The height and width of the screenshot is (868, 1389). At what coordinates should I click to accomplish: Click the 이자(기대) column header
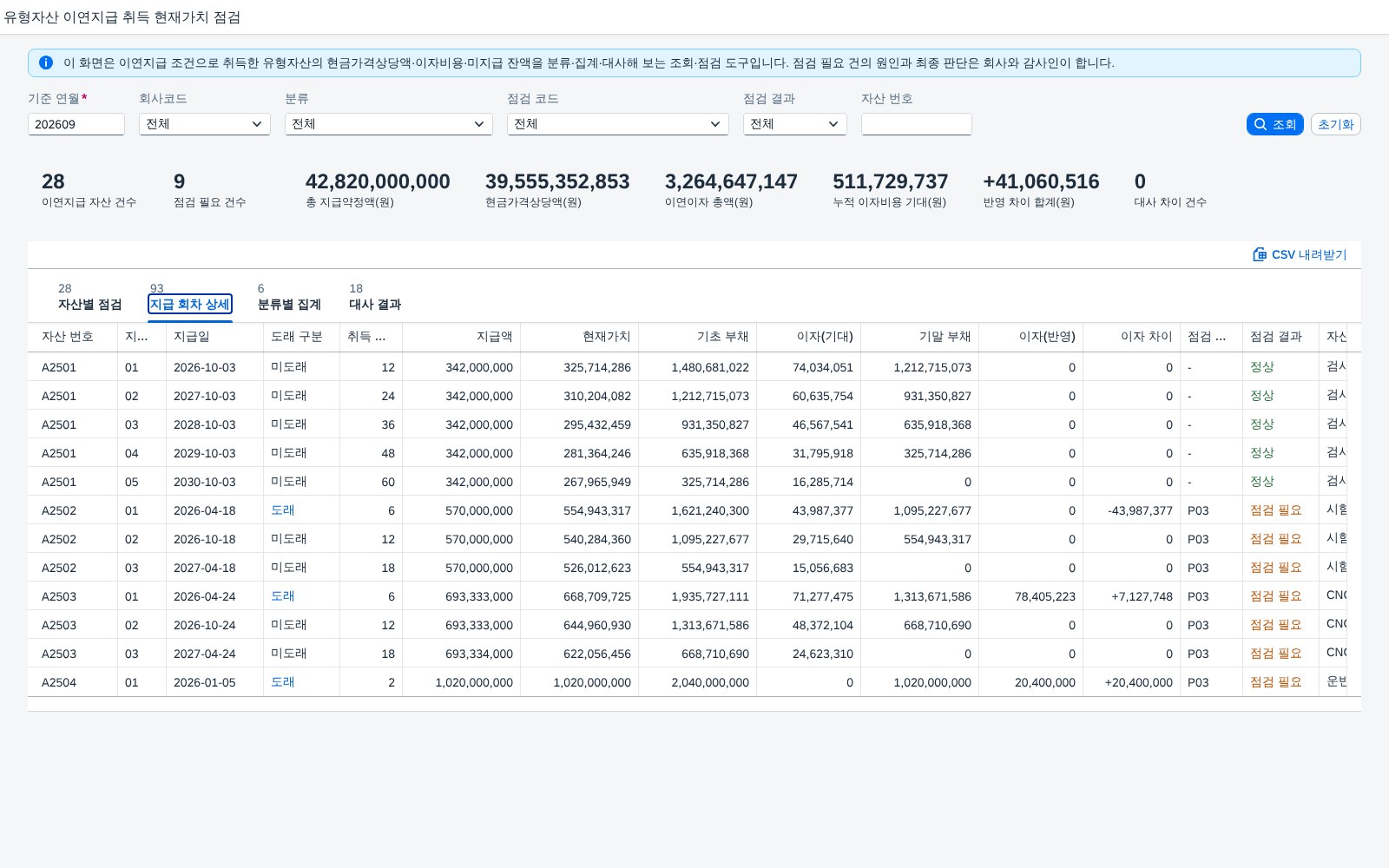(808, 337)
